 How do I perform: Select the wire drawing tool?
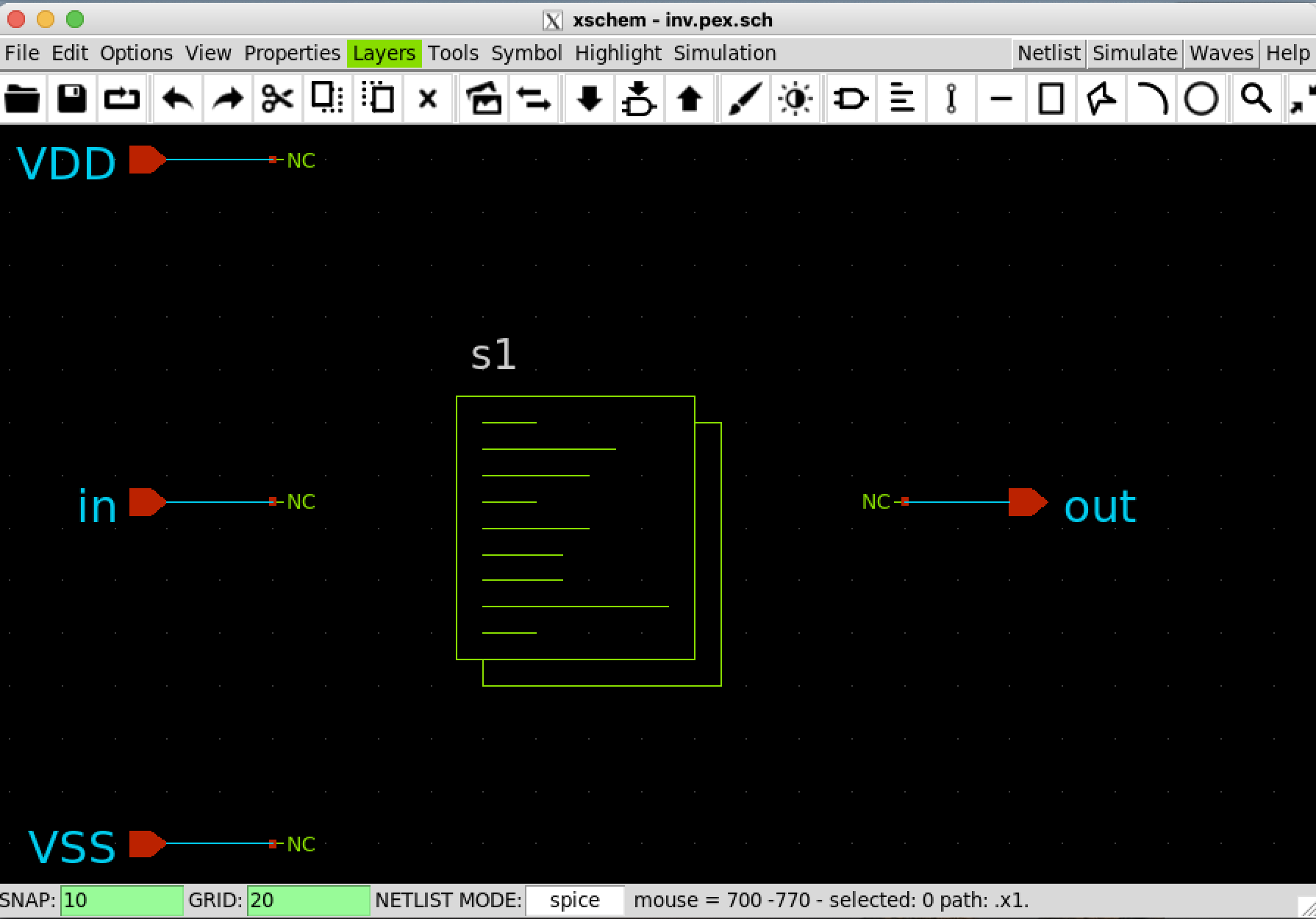tap(950, 98)
